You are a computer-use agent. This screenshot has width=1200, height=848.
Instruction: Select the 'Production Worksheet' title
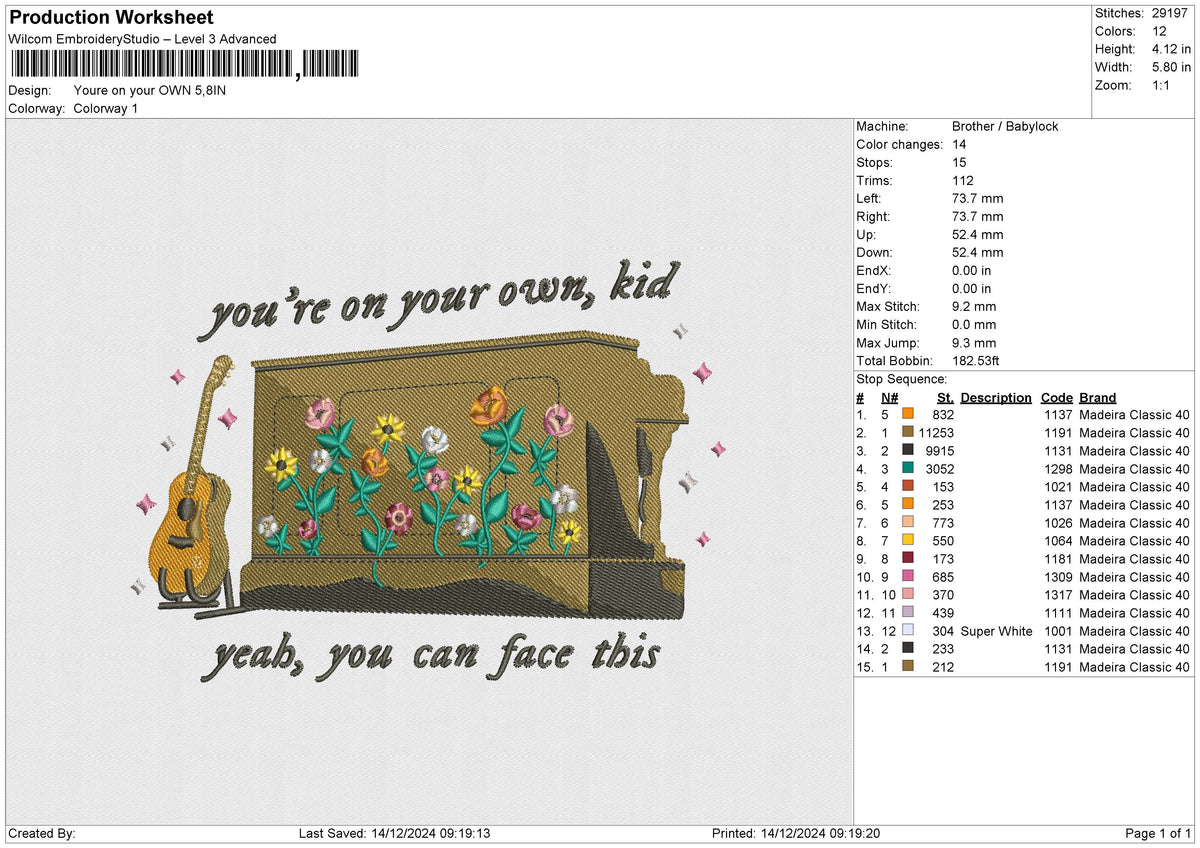point(110,18)
